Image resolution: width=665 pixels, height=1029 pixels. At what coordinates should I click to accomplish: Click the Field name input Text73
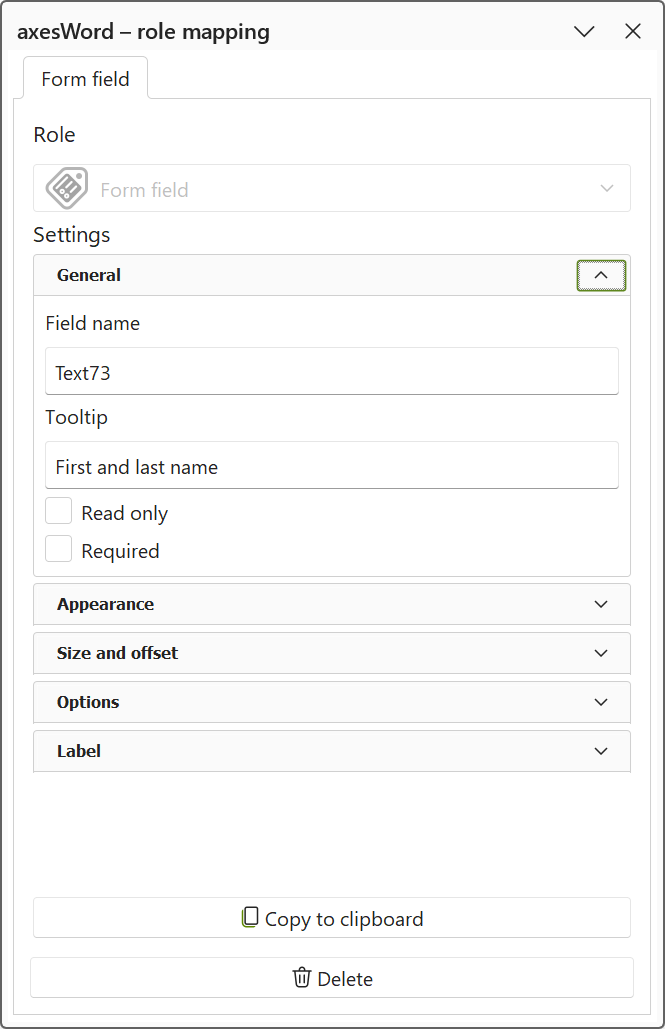pyautogui.click(x=332, y=371)
